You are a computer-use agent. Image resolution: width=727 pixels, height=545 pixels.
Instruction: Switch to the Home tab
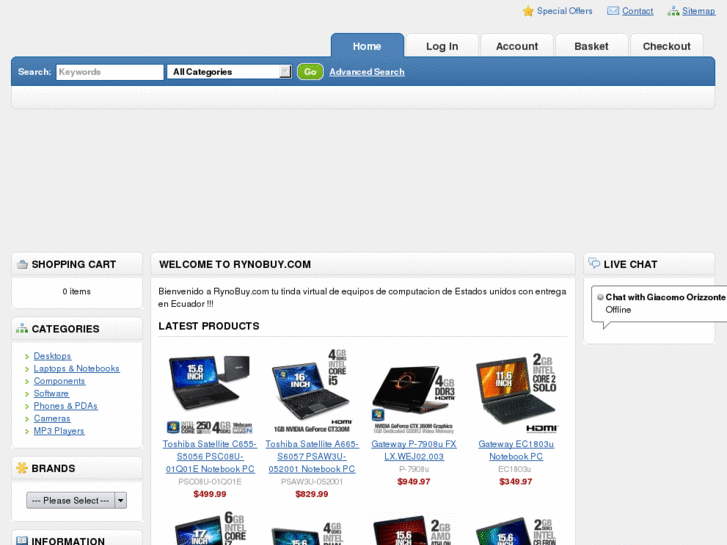(x=367, y=46)
